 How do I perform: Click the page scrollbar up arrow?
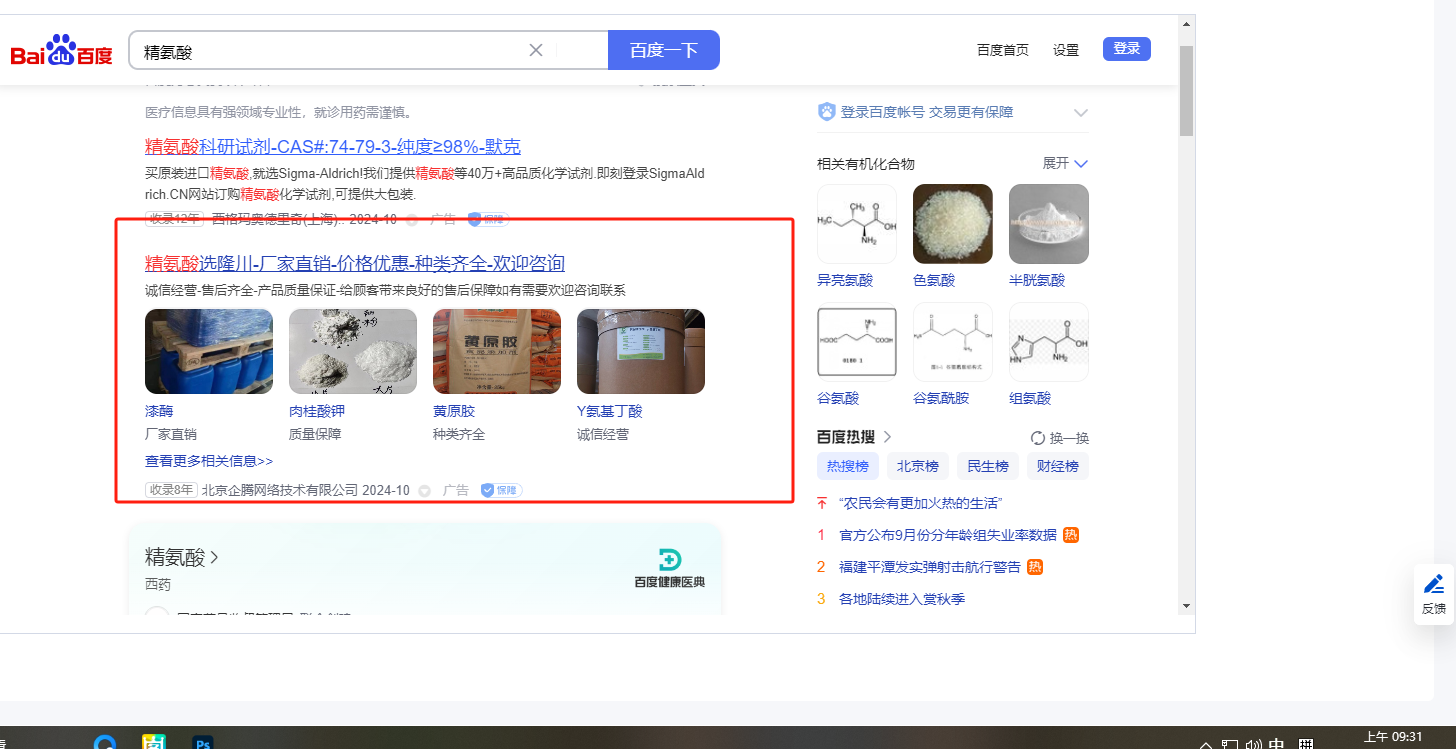[1186, 23]
